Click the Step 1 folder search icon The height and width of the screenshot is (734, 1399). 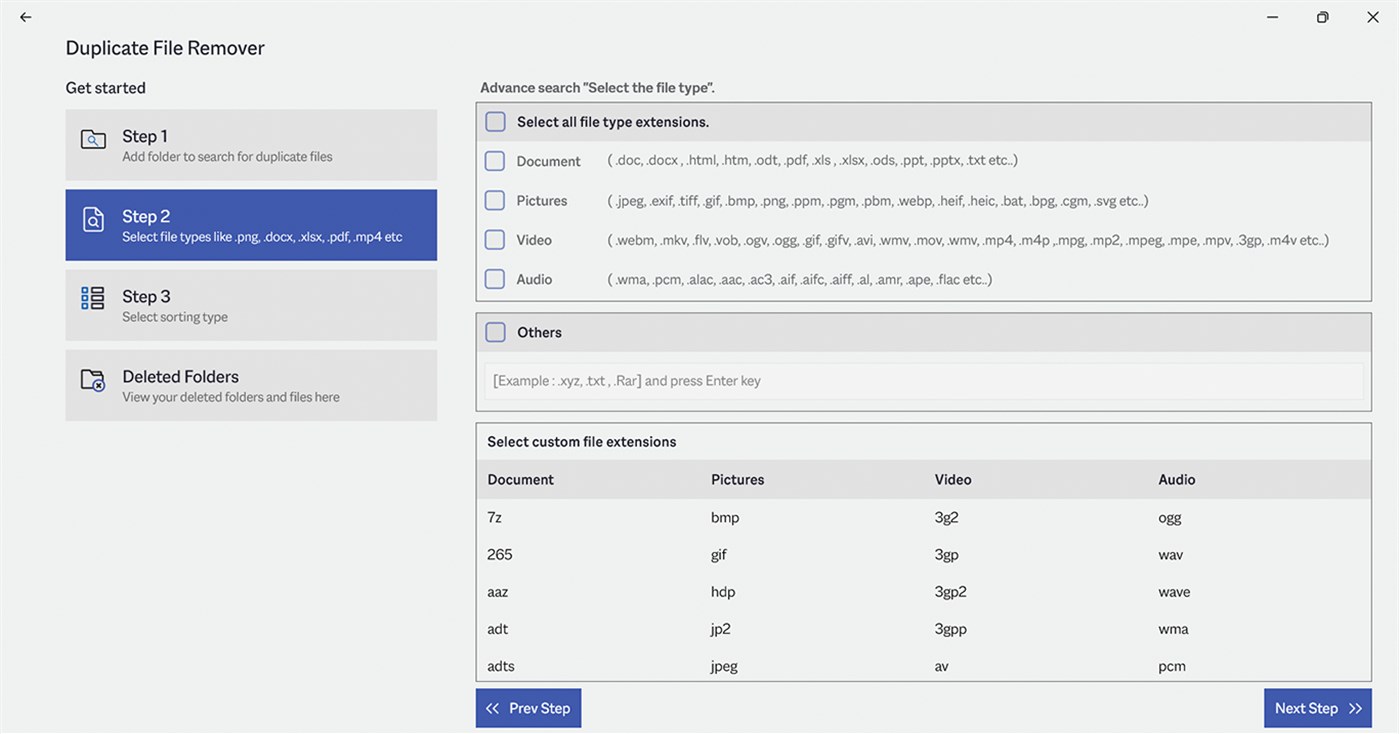(x=93, y=140)
